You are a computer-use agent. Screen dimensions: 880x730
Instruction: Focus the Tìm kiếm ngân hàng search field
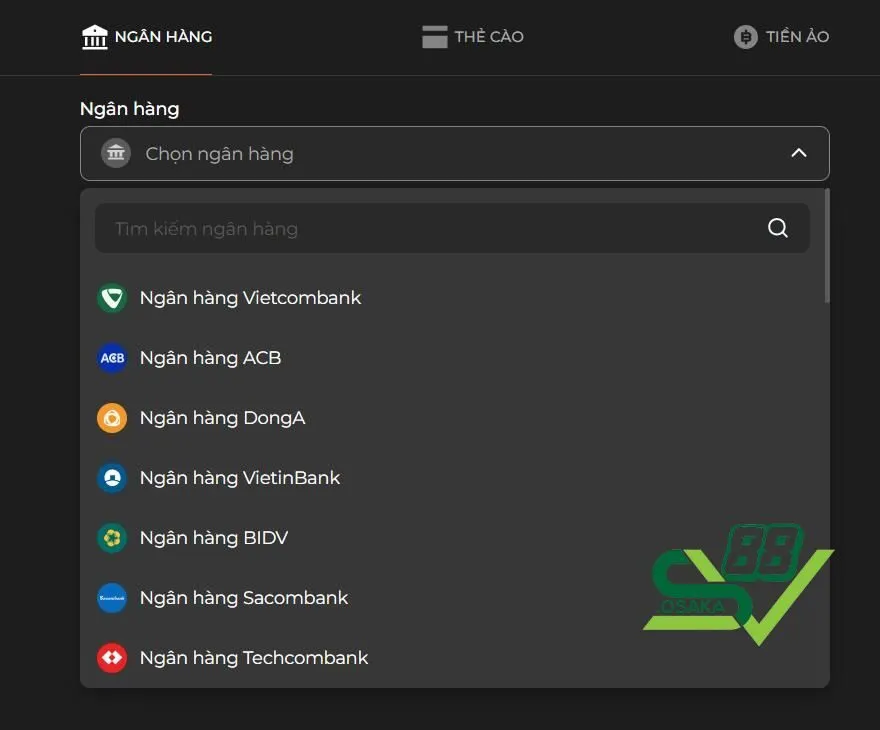coord(452,228)
